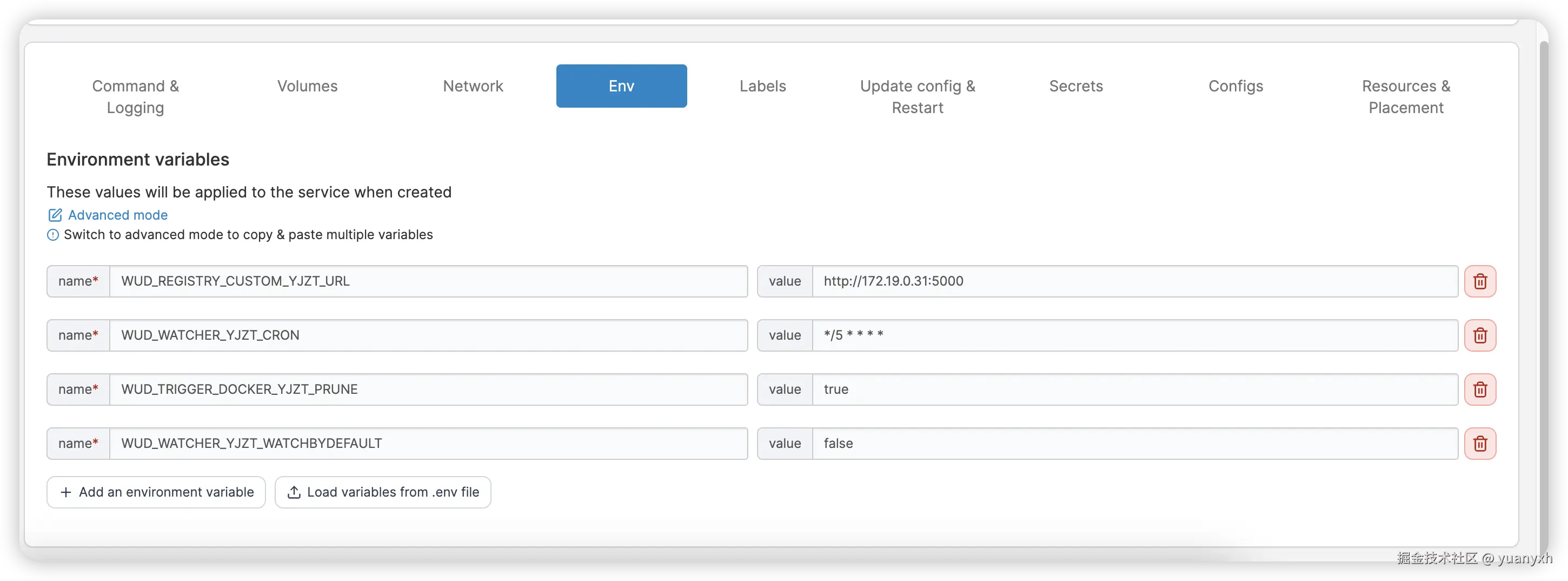
Task: Delete the WUD_TRIGGER_DOCKER_YJZT_PRUNE variable
Action: pyautogui.click(x=1480, y=389)
